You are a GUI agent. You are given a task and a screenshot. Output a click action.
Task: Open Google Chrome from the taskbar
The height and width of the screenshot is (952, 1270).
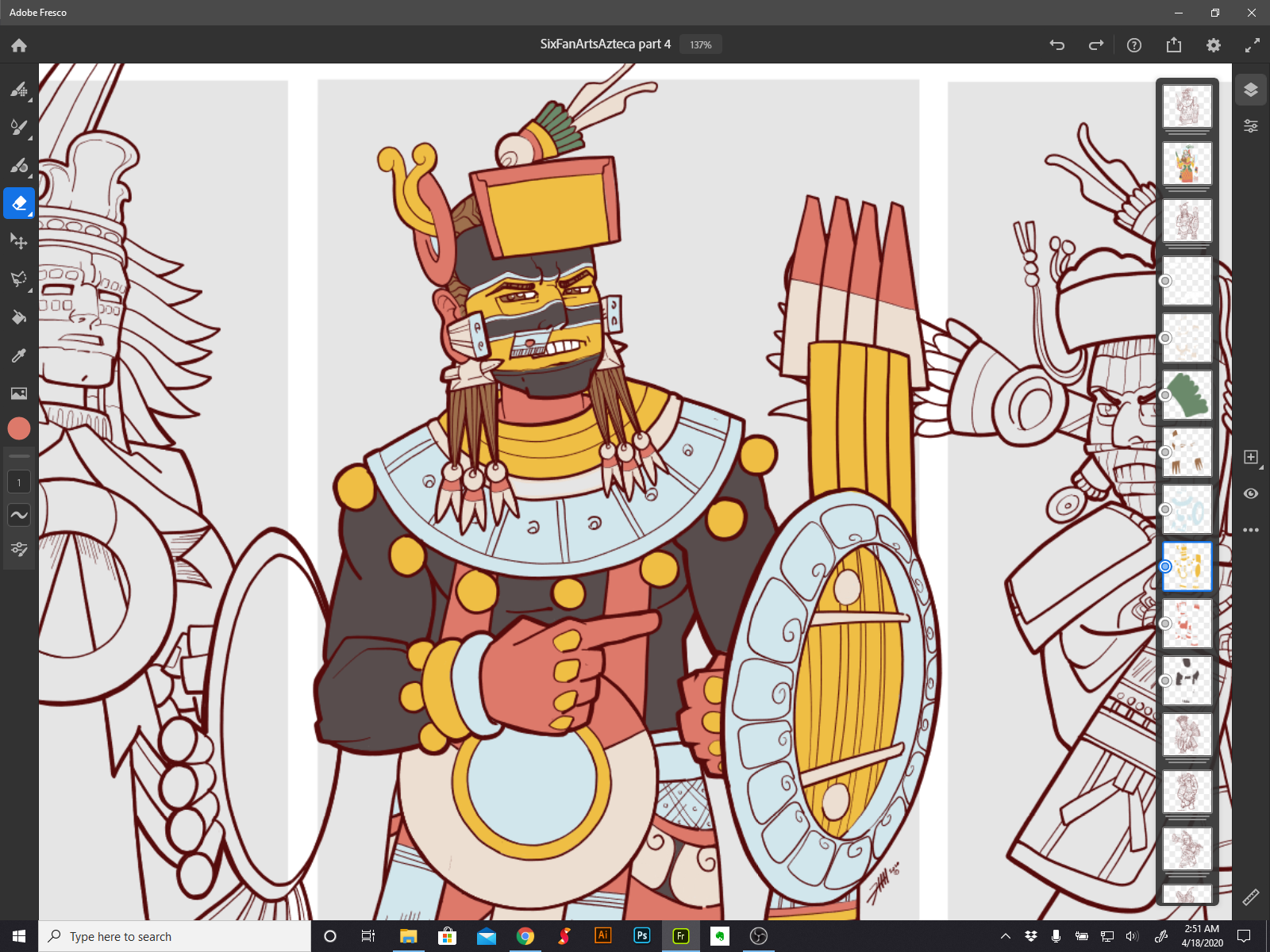525,936
